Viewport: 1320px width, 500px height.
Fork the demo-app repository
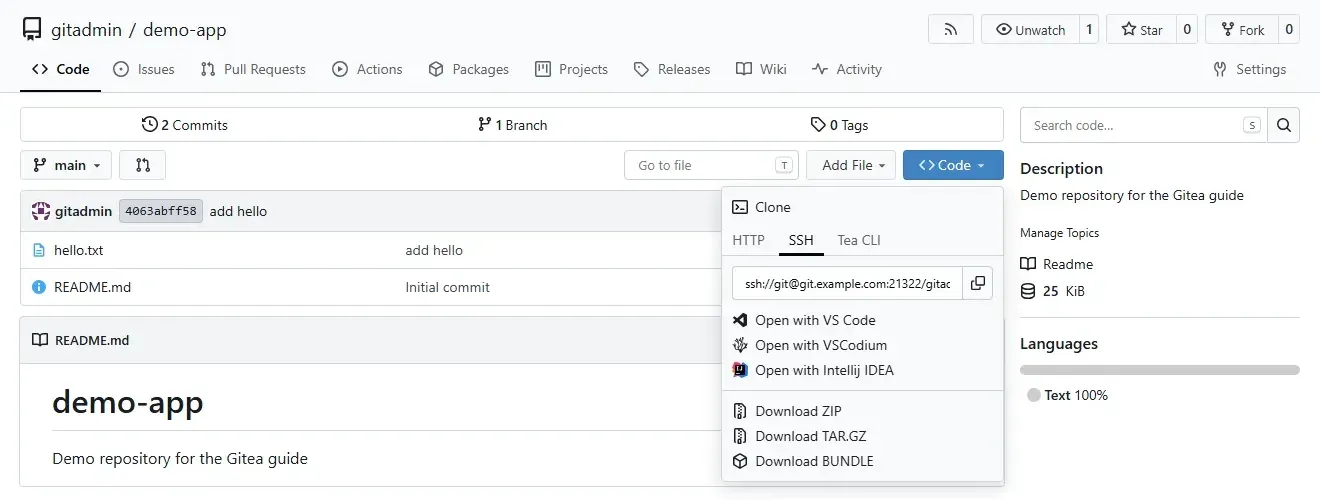click(1241, 29)
